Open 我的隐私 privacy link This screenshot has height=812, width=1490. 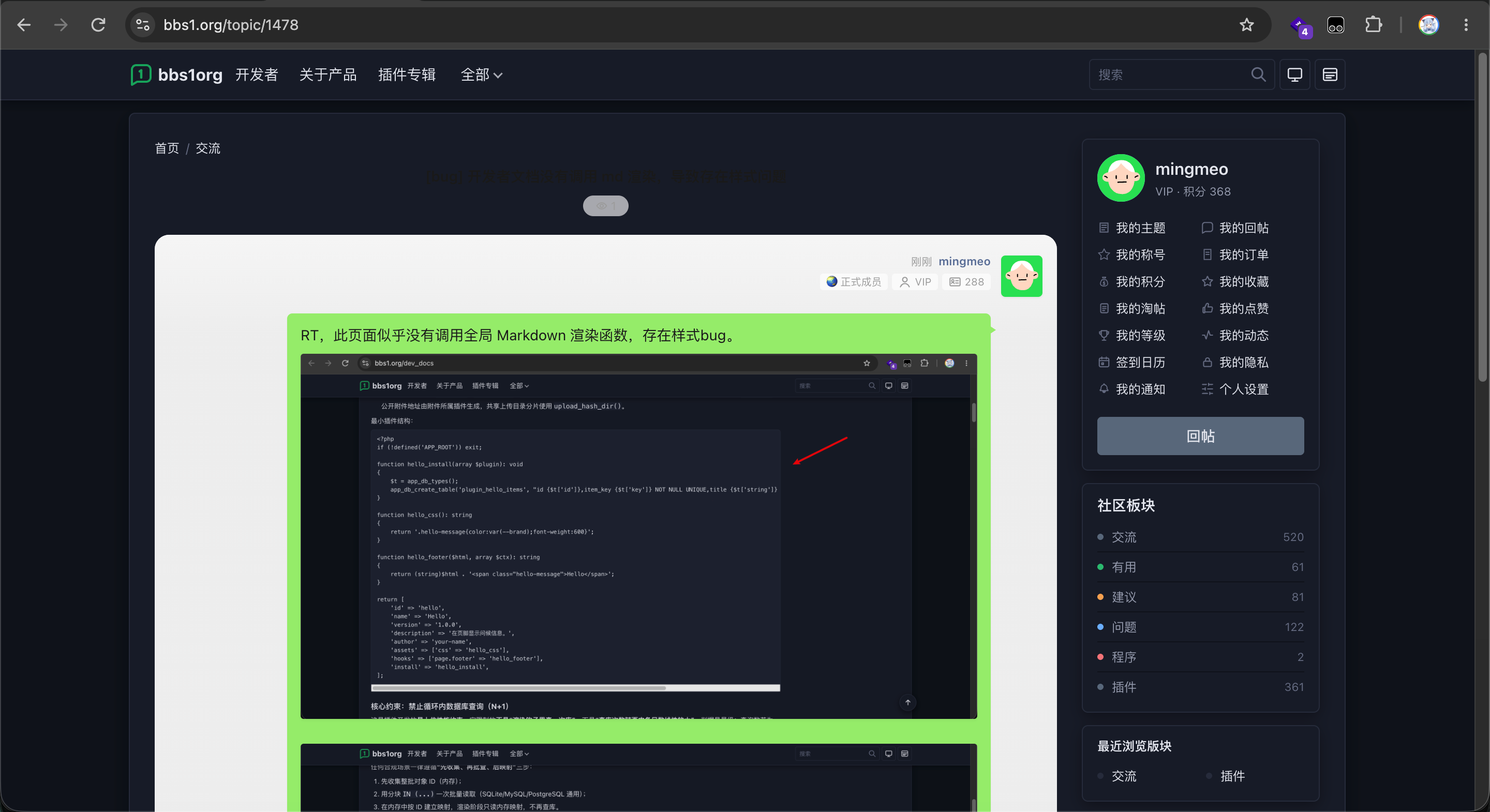(1235, 363)
